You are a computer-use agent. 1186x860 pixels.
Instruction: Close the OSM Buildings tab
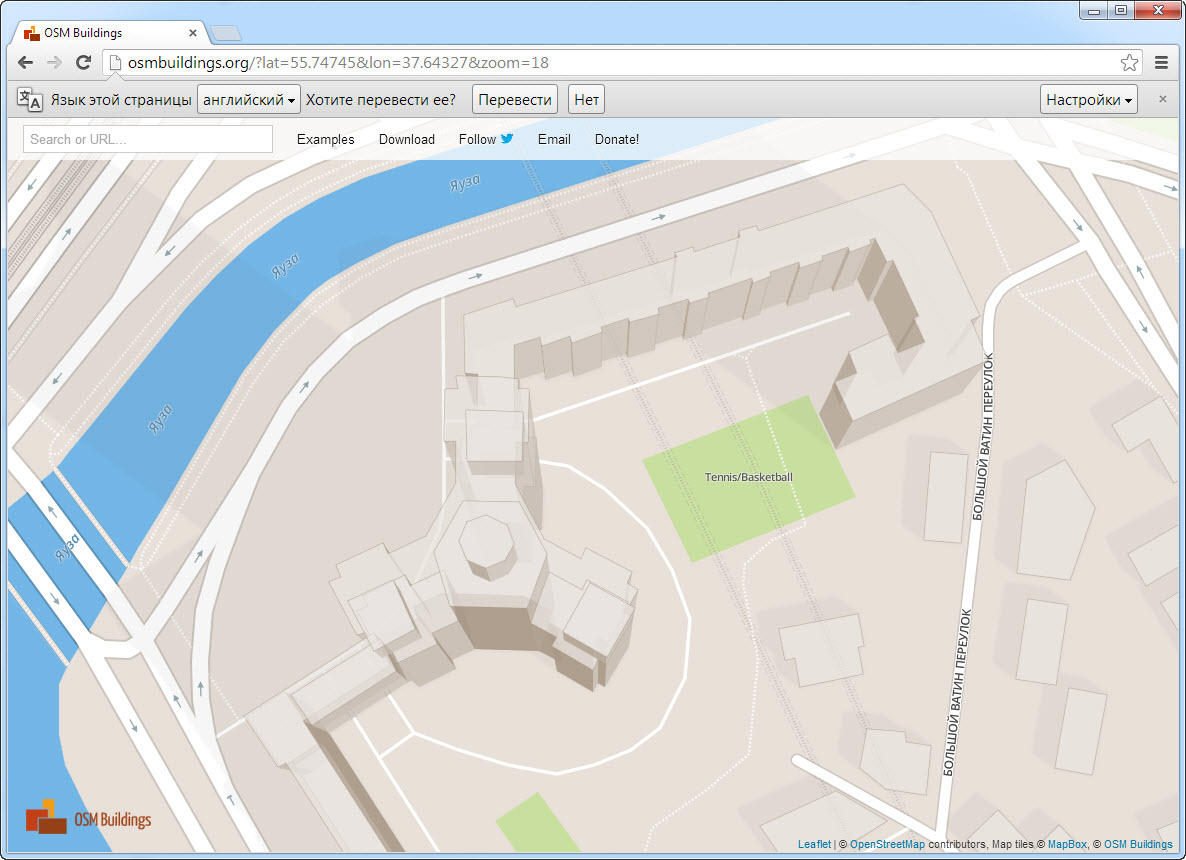click(x=193, y=33)
